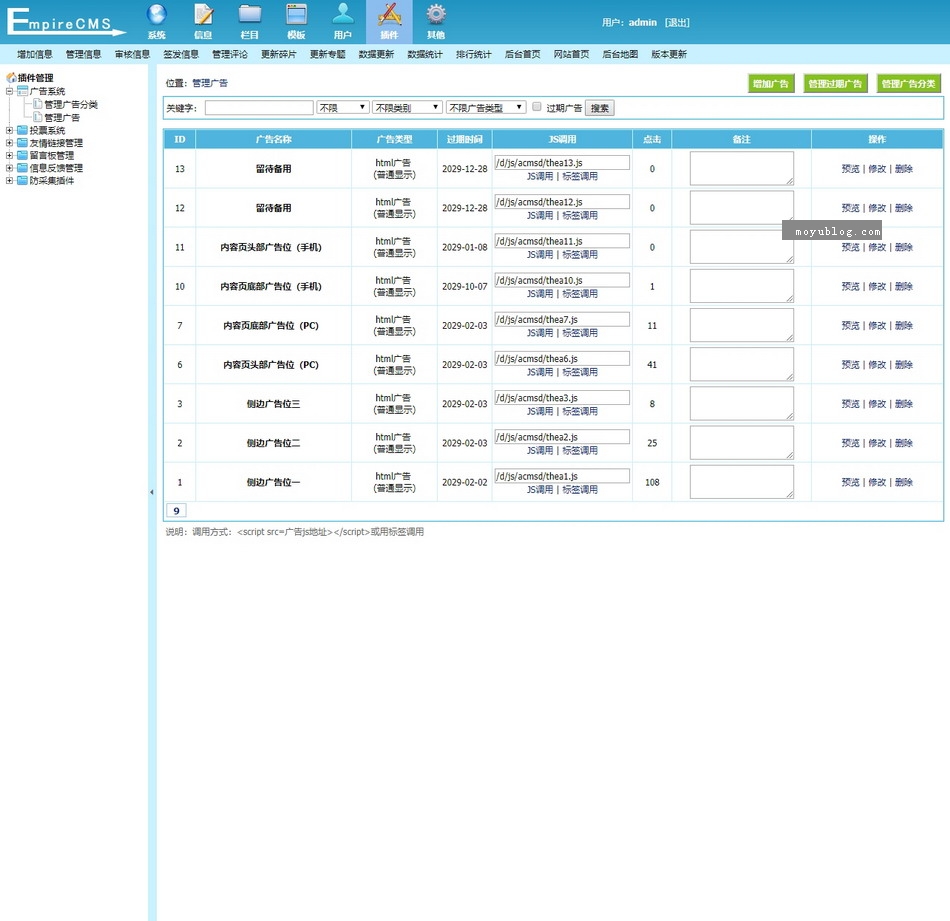Viewport: 950px width, 921px height.
Task: Click 修改 for 侧边广告位三
Action: point(877,404)
